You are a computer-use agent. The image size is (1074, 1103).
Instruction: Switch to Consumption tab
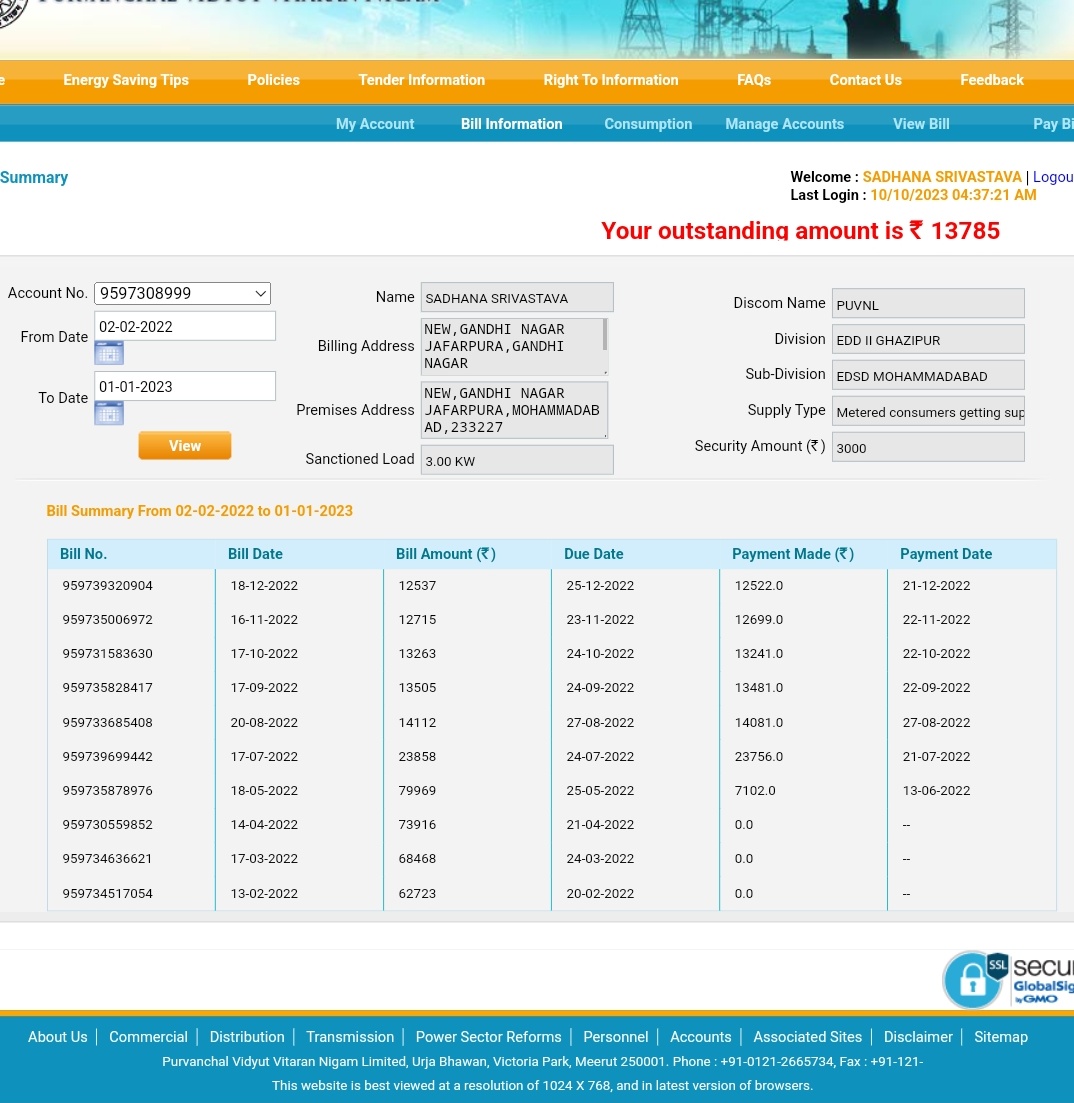coord(648,124)
